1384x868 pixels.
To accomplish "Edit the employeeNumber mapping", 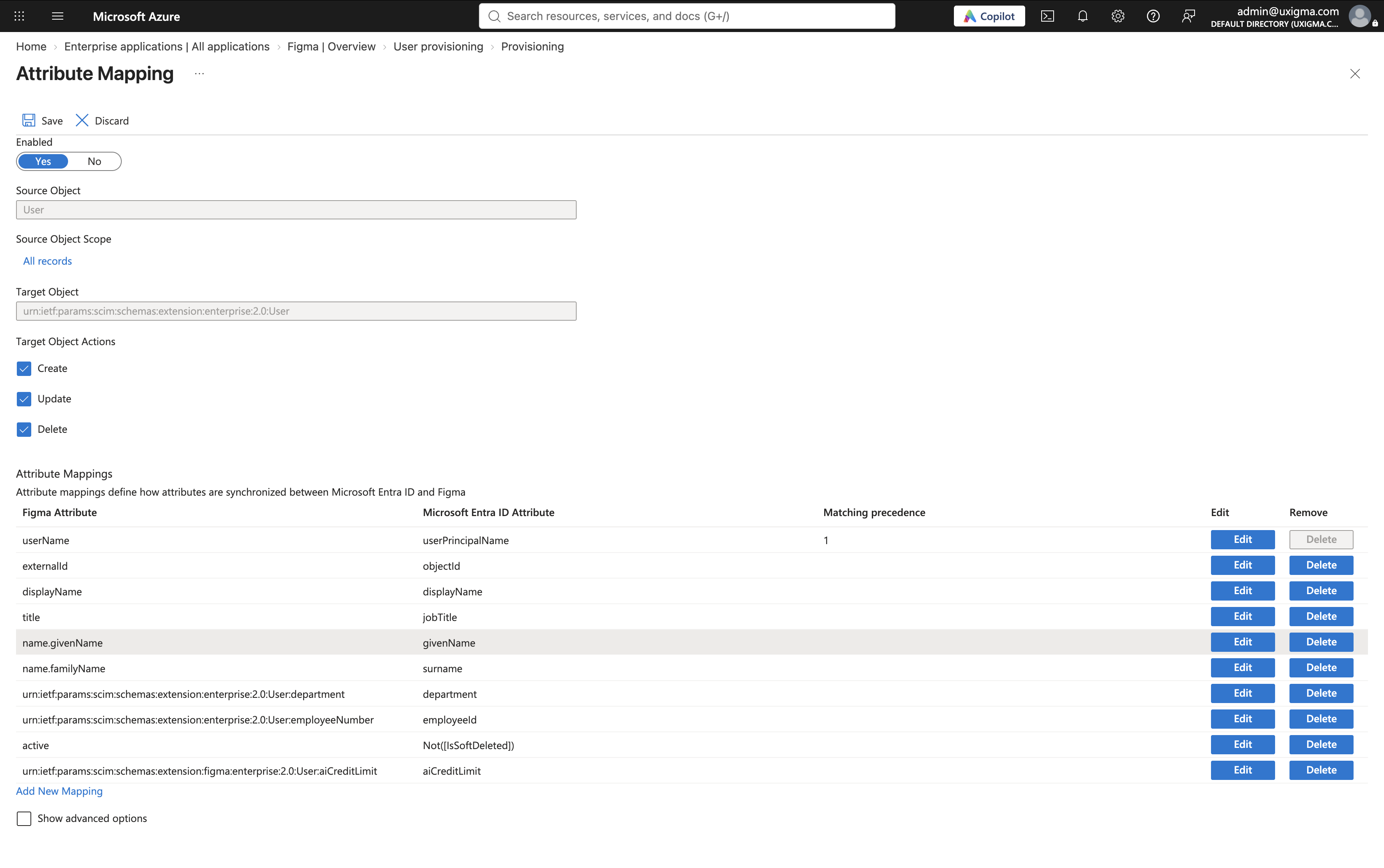I will click(1243, 719).
